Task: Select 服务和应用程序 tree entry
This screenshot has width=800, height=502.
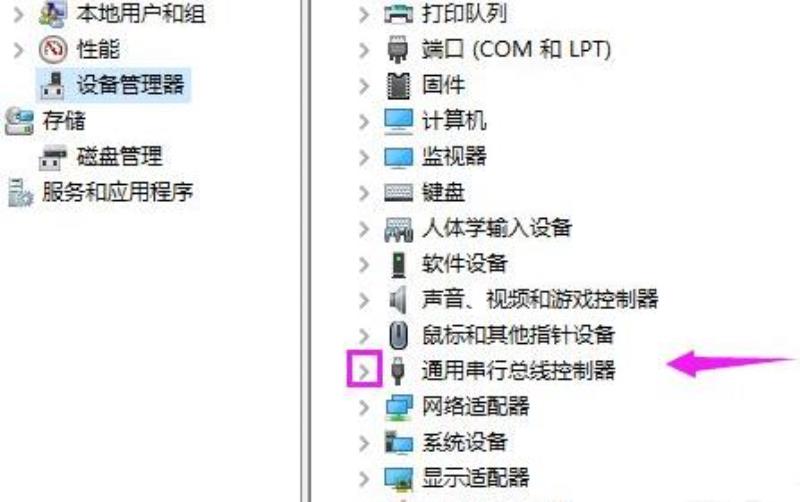Action: 117,192
